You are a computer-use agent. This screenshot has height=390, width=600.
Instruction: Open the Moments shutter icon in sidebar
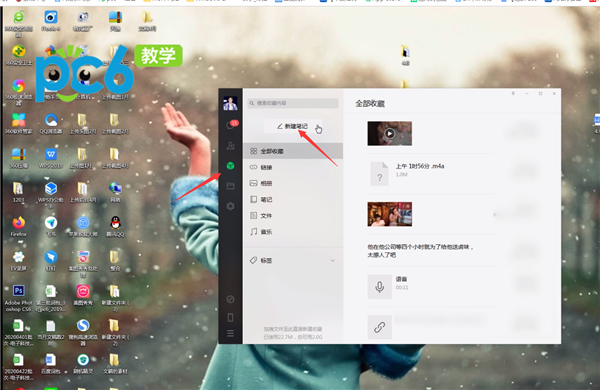(x=230, y=206)
